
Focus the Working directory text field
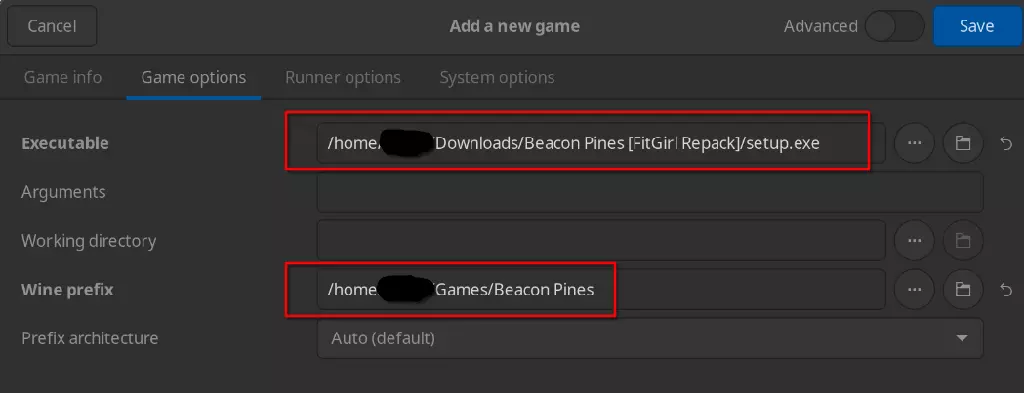601,241
